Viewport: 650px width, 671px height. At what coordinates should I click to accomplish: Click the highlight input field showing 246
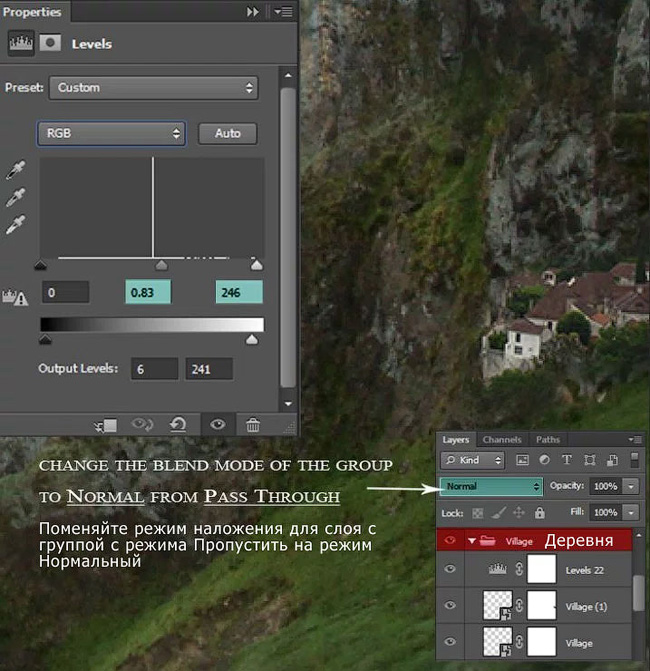click(x=239, y=292)
